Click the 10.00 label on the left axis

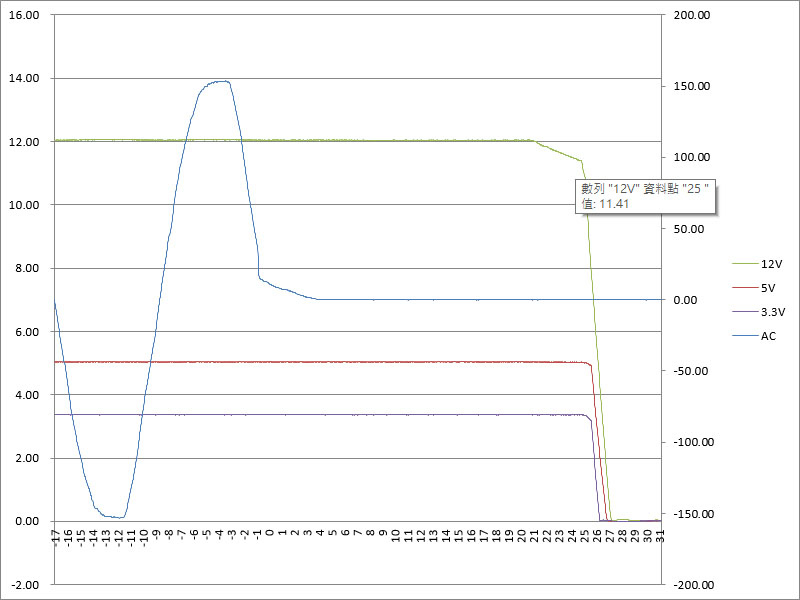pos(24,205)
